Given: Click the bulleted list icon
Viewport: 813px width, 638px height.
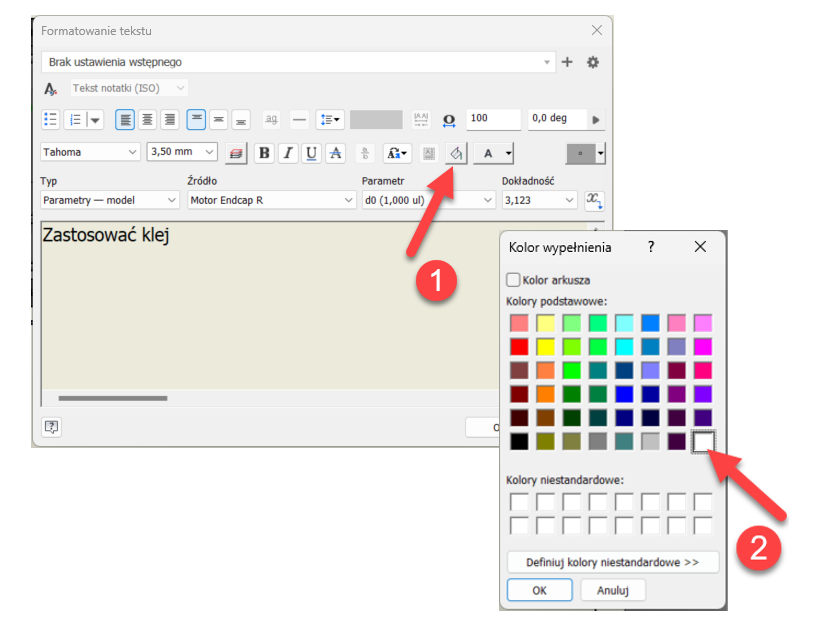Looking at the screenshot, I should (51, 119).
